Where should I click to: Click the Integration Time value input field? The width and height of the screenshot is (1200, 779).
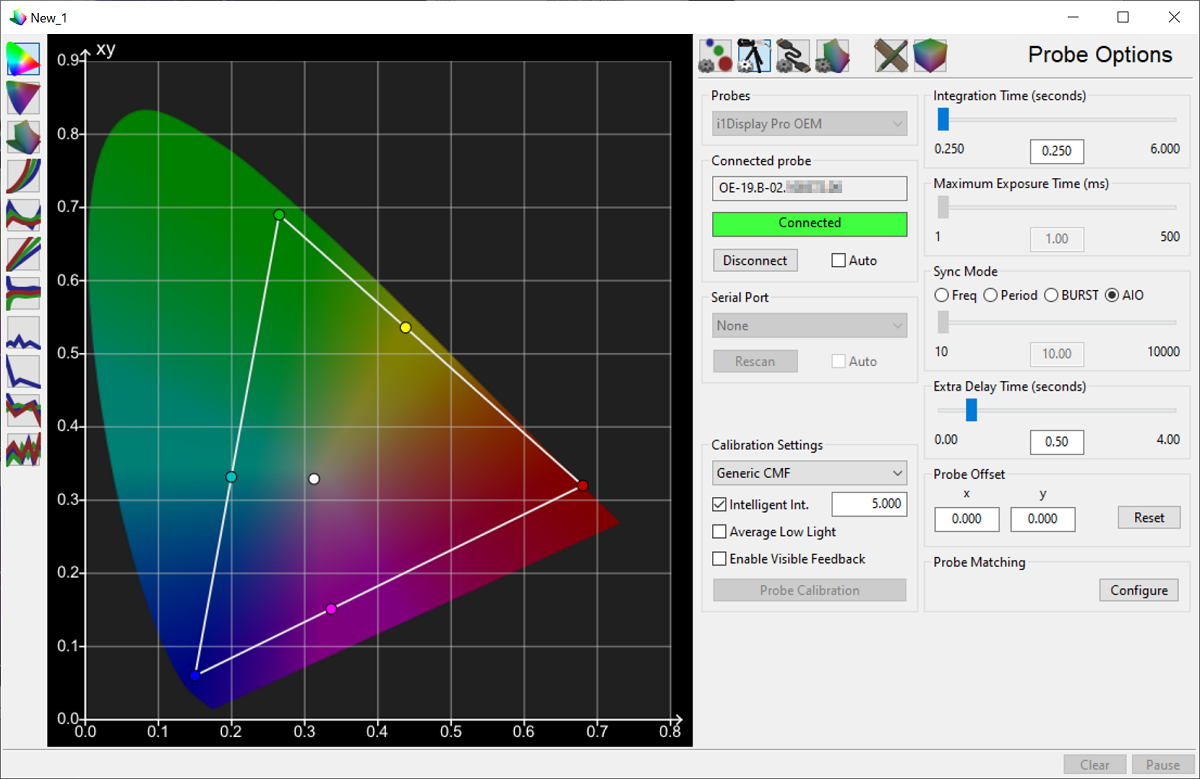[1056, 151]
